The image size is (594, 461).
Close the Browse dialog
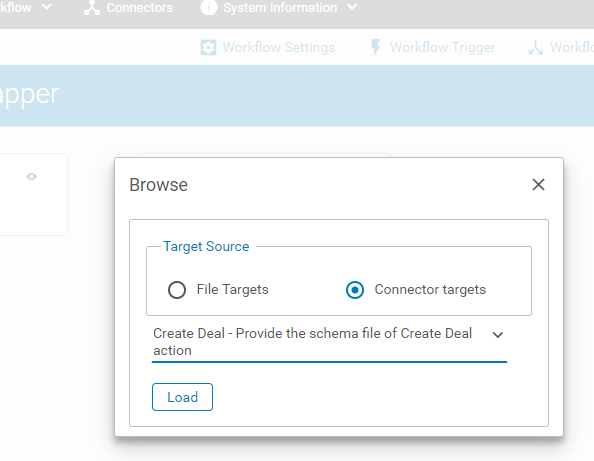[538, 185]
